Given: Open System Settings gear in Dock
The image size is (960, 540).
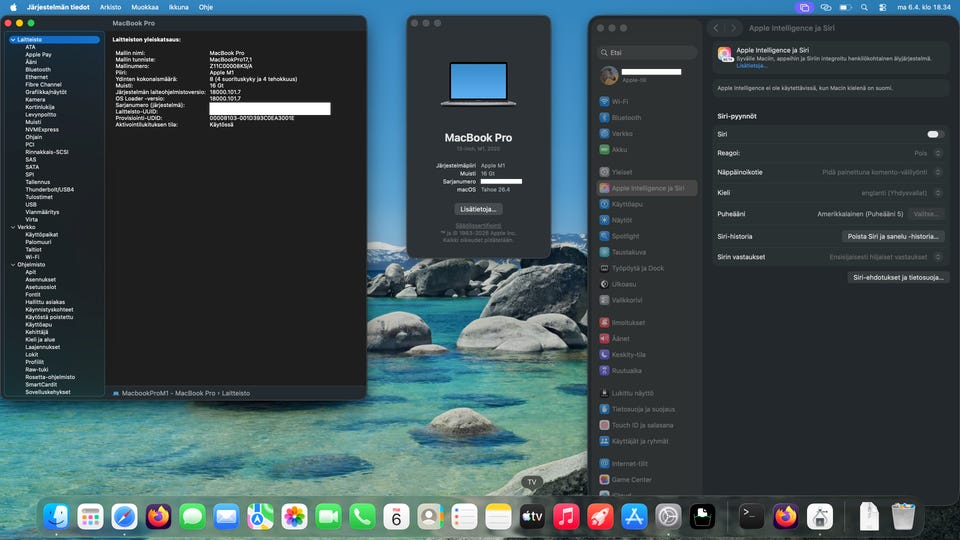Looking at the screenshot, I should point(668,517).
